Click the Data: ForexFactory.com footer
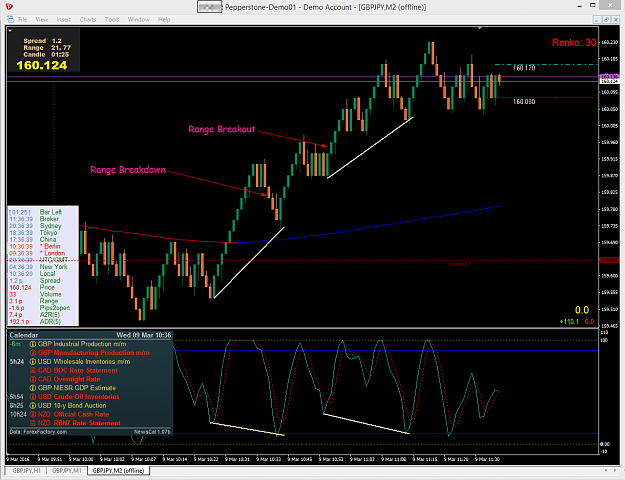The width and height of the screenshot is (625, 480). [x=39, y=432]
